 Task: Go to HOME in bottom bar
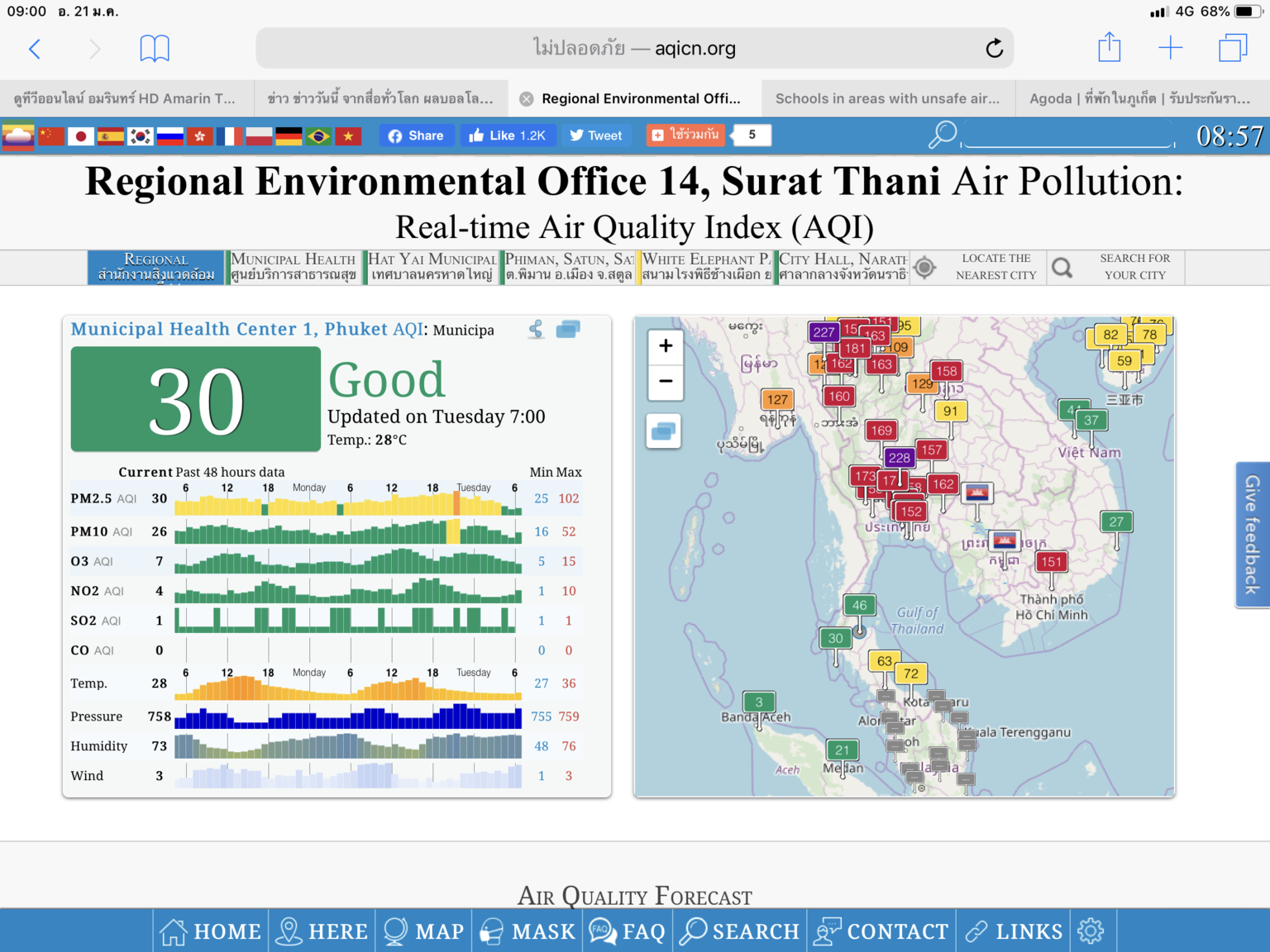(x=210, y=931)
